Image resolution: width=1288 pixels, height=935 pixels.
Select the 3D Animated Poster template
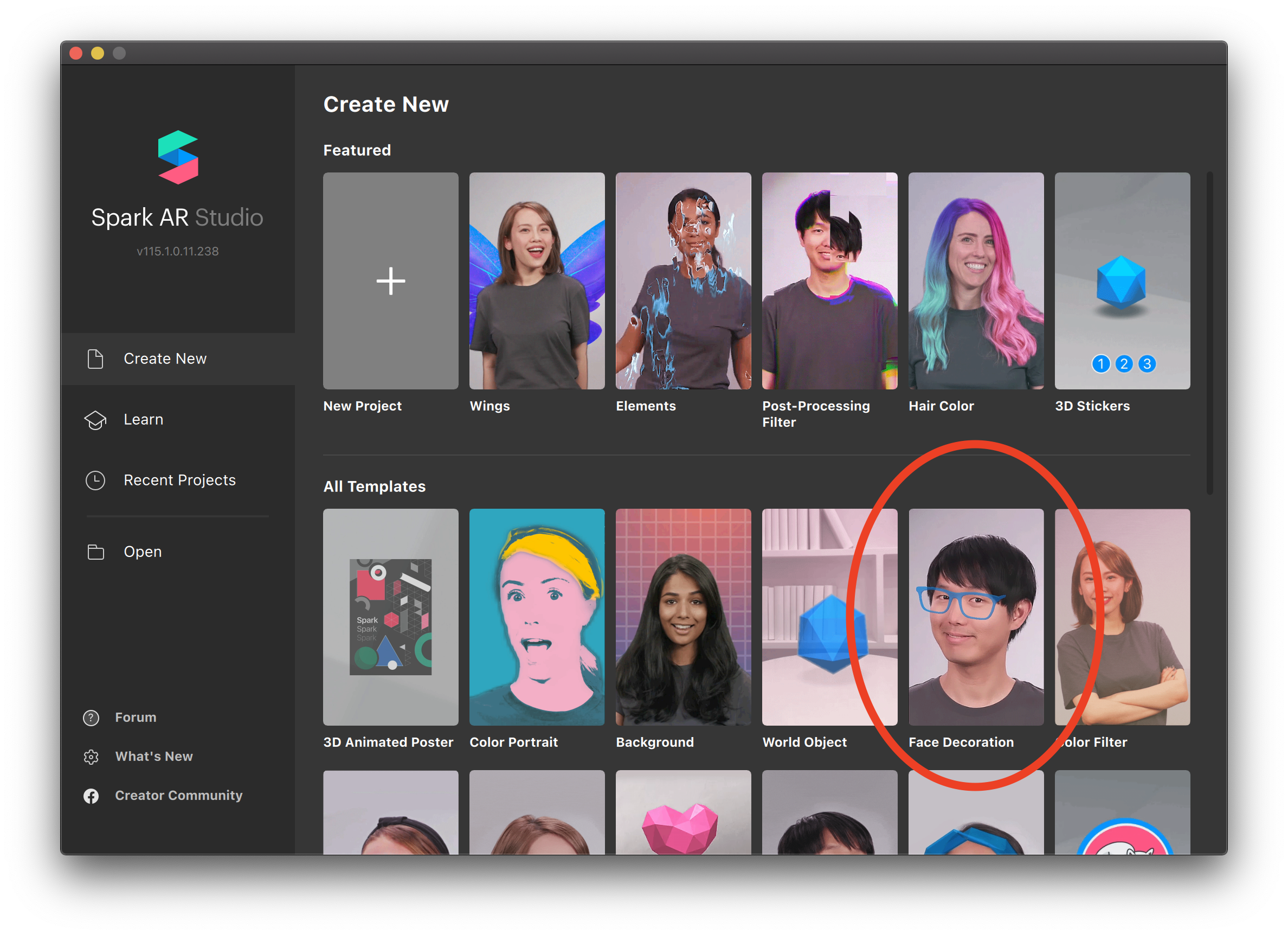point(391,617)
